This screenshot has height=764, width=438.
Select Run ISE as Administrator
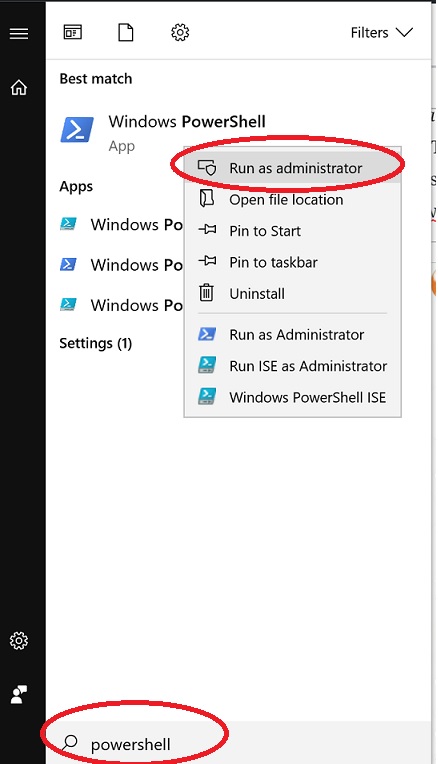(292, 366)
